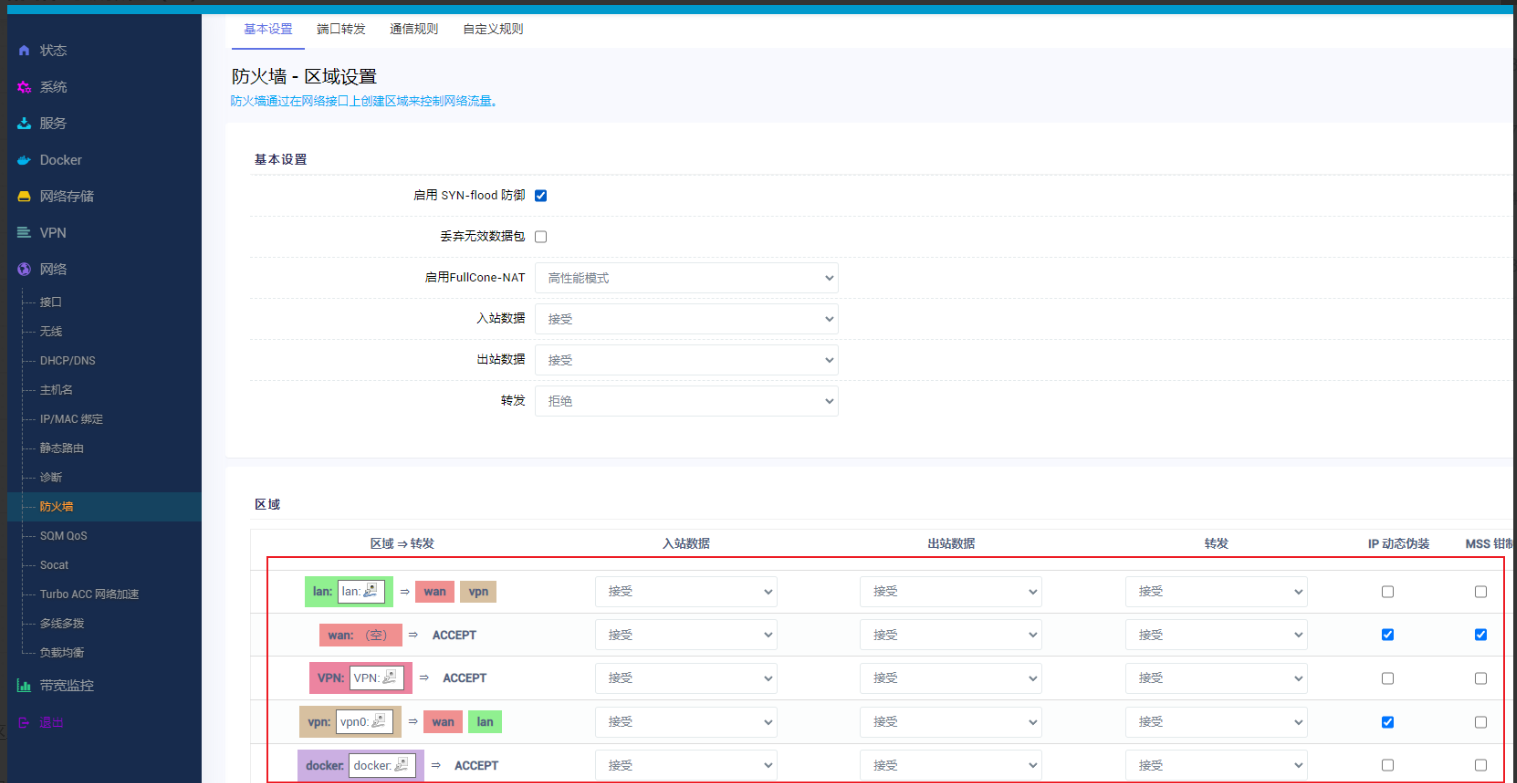This screenshot has width=1517, height=783.
Task: Open the wan zone 出站数据 dropdown
Action: point(951,635)
